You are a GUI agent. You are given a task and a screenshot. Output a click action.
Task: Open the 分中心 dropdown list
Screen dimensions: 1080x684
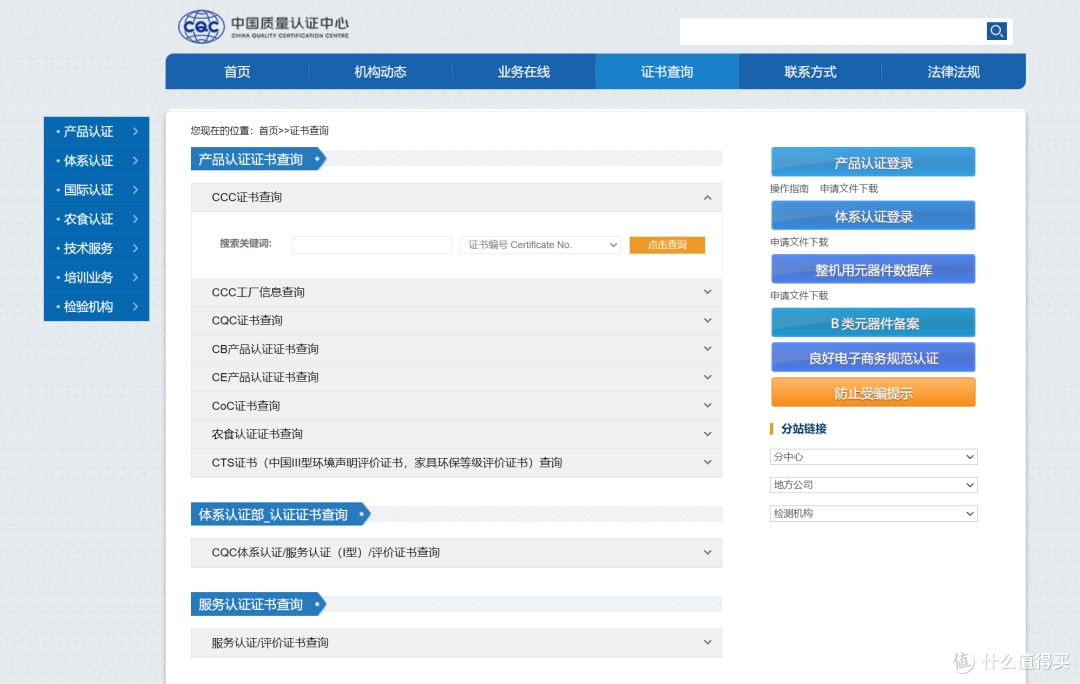tap(873, 457)
